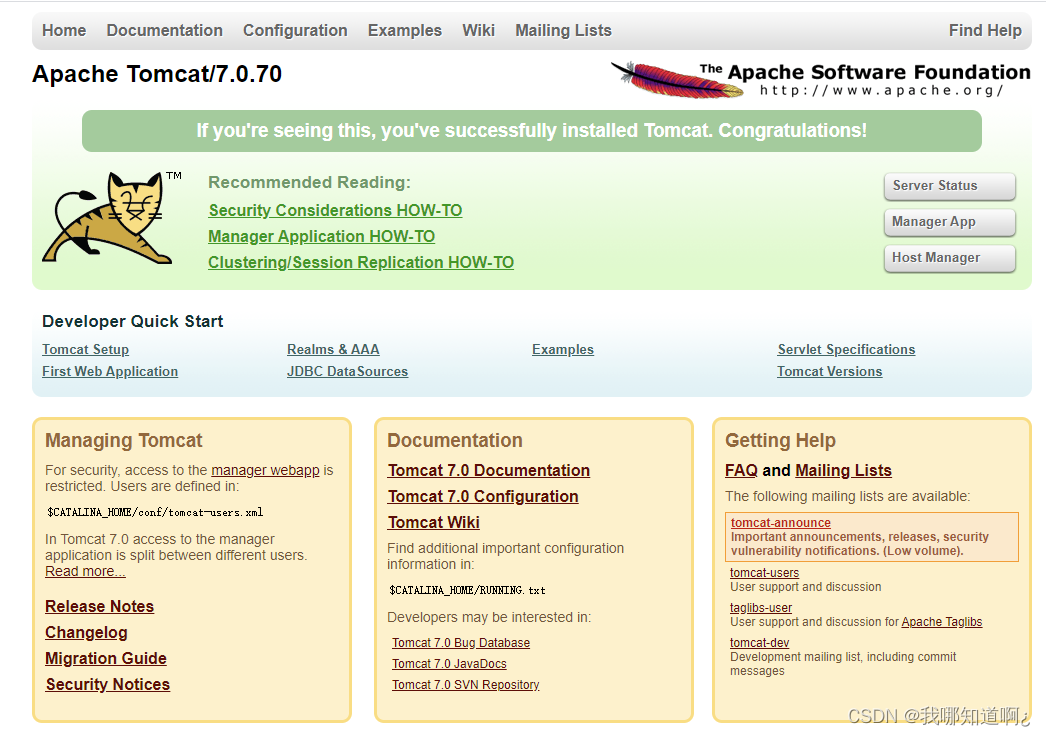Open the tomcat-dev mailing list link
The width and height of the screenshot is (1046, 736).
point(759,643)
